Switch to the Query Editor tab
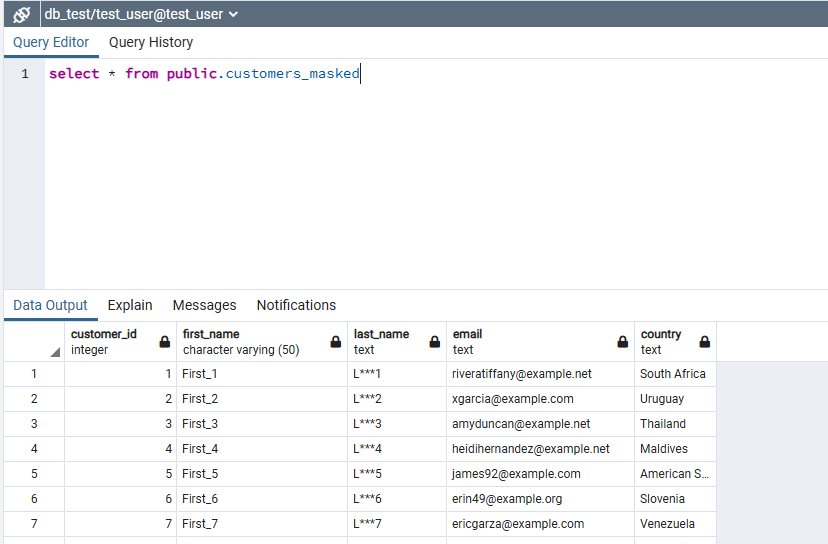Screen dimensions: 828x544 pyautogui.click(x=51, y=42)
